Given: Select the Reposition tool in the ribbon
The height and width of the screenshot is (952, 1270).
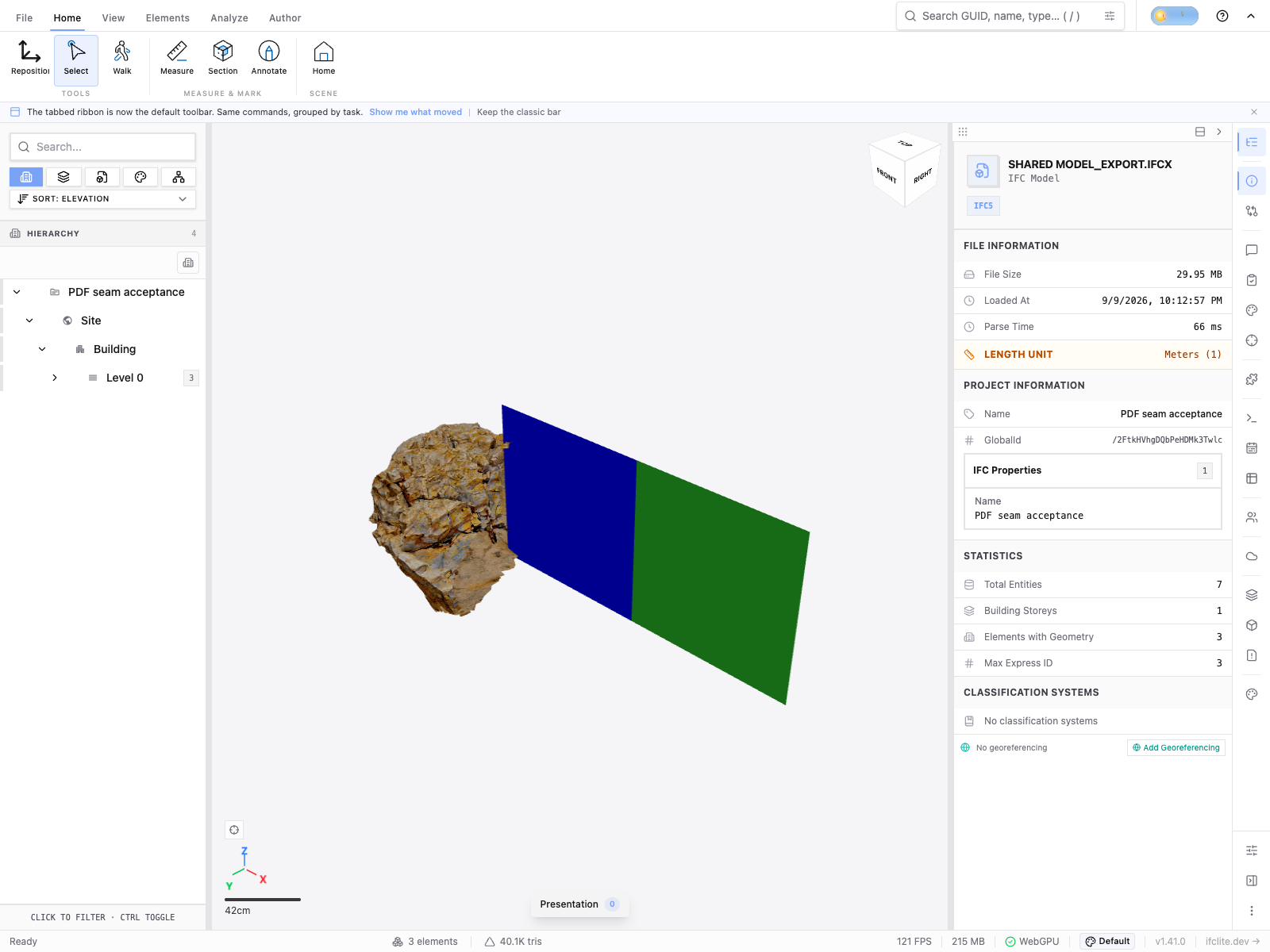Looking at the screenshot, I should click(30, 59).
